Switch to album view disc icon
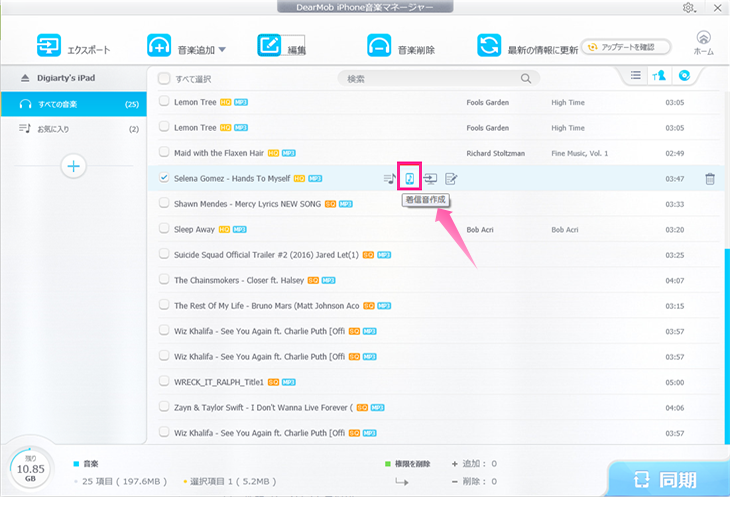730x510 pixels. 684,75
